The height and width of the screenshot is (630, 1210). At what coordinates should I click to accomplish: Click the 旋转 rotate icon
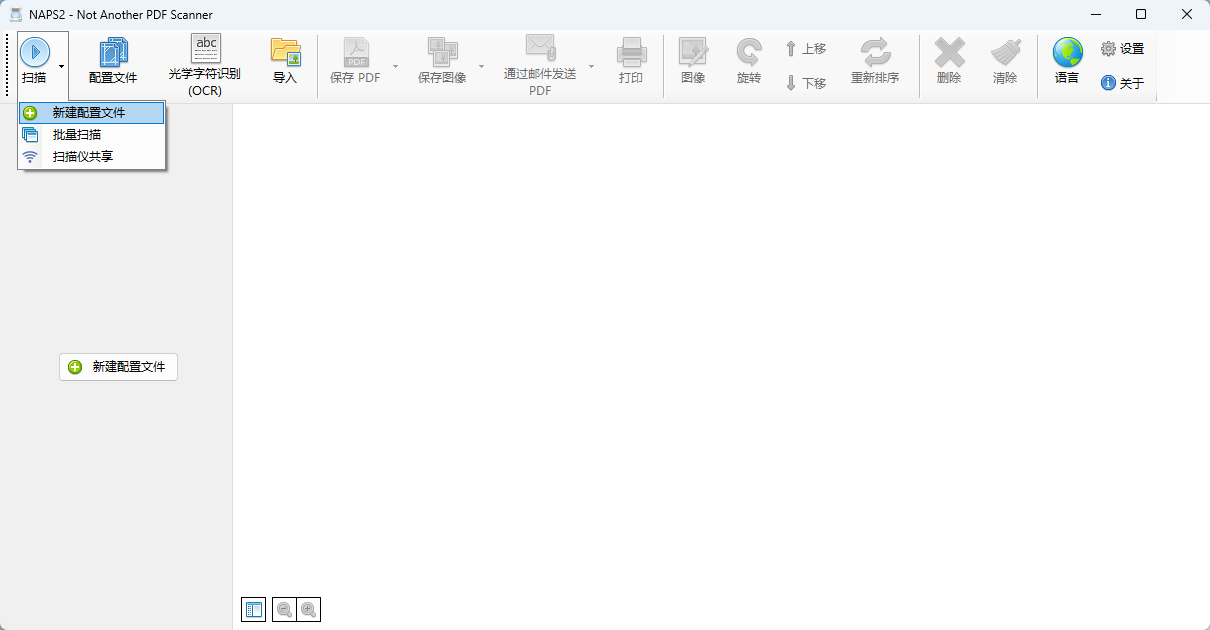(x=748, y=52)
